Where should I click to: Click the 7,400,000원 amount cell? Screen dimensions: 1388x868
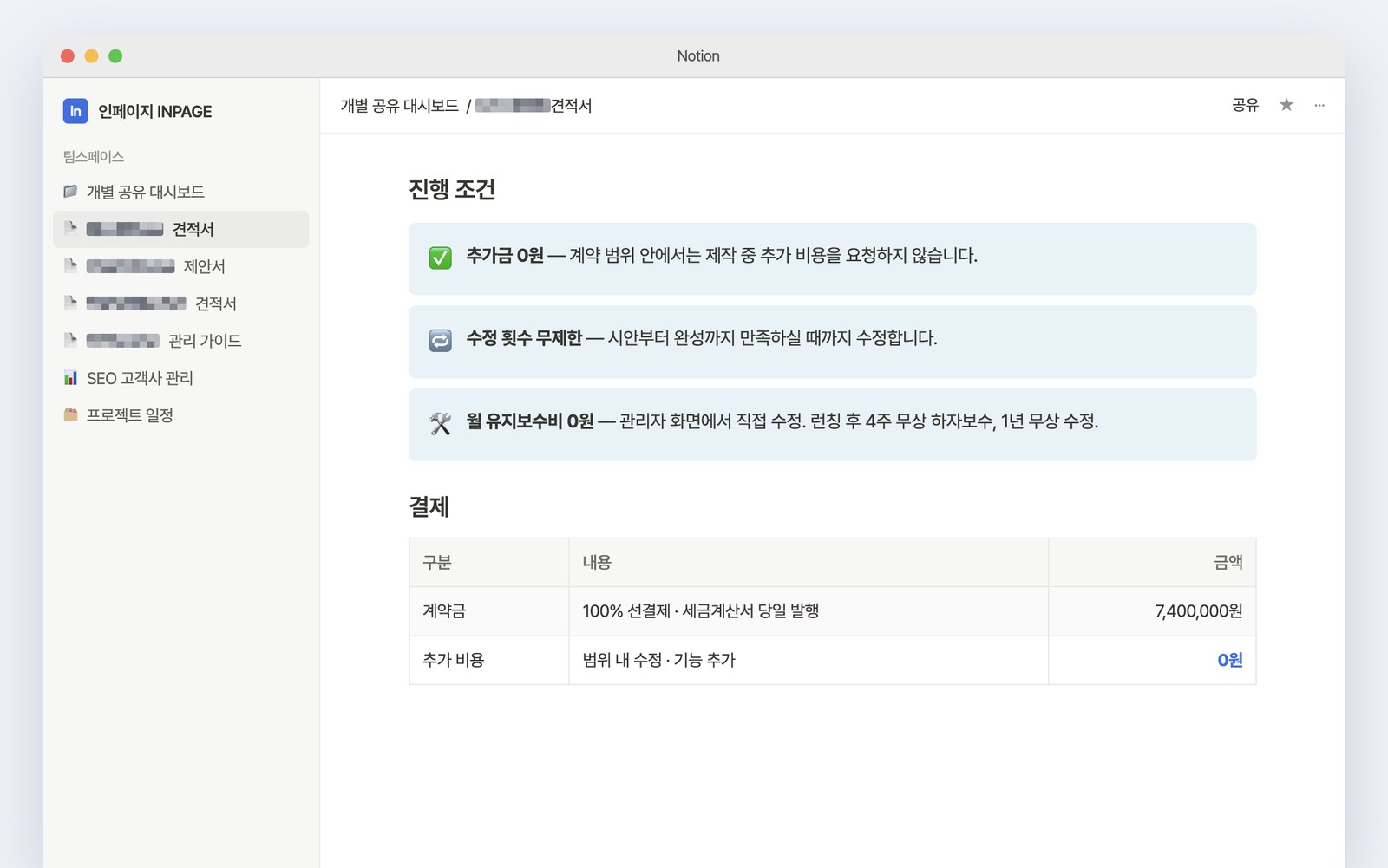(x=1152, y=611)
